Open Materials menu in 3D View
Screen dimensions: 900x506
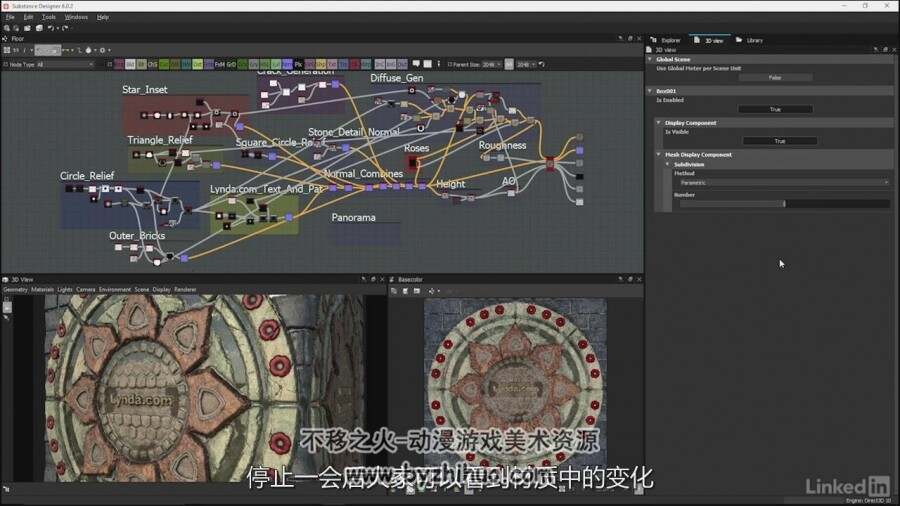42,290
